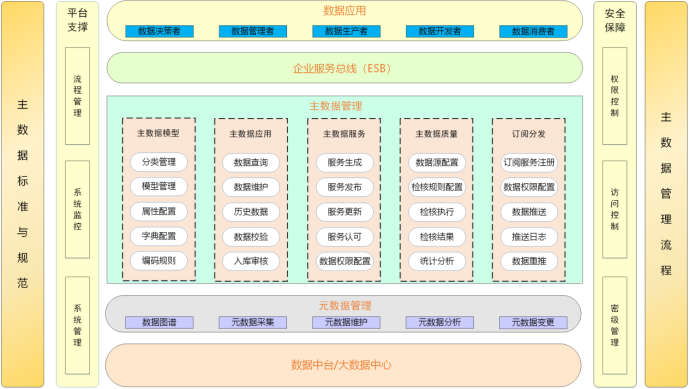Click the 数据重推 pill
The height and width of the screenshot is (389, 690).
[x=529, y=261]
